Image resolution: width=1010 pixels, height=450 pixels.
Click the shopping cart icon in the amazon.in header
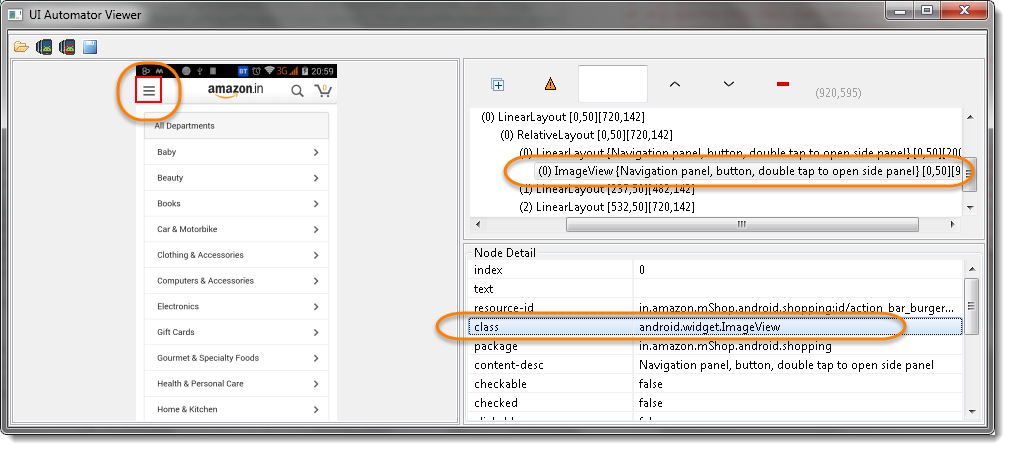tap(323, 91)
